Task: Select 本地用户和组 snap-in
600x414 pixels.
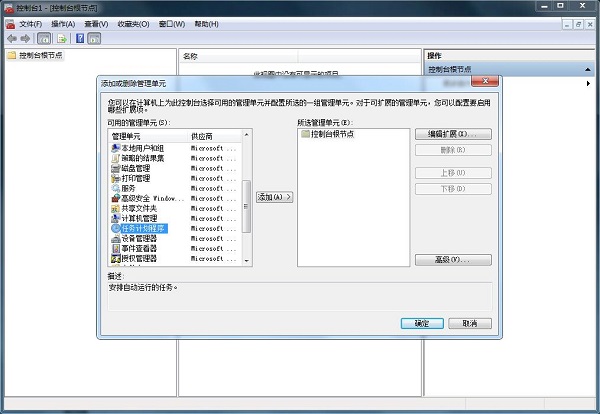Action: click(141, 148)
